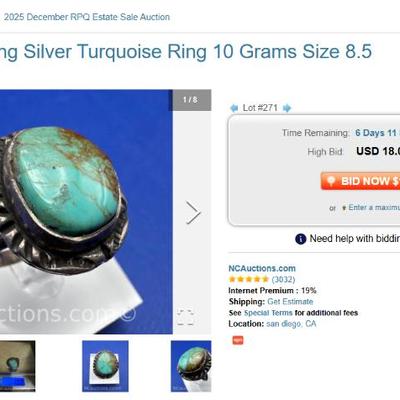Select the third ring thumbnail
The width and height of the screenshot is (400, 400).
191,366
